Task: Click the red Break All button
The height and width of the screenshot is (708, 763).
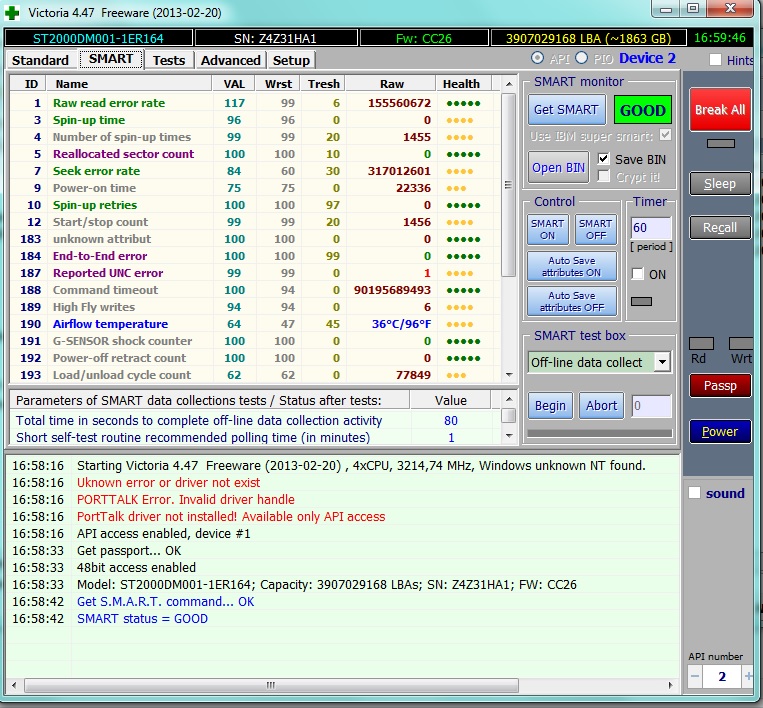Action: pyautogui.click(x=720, y=109)
